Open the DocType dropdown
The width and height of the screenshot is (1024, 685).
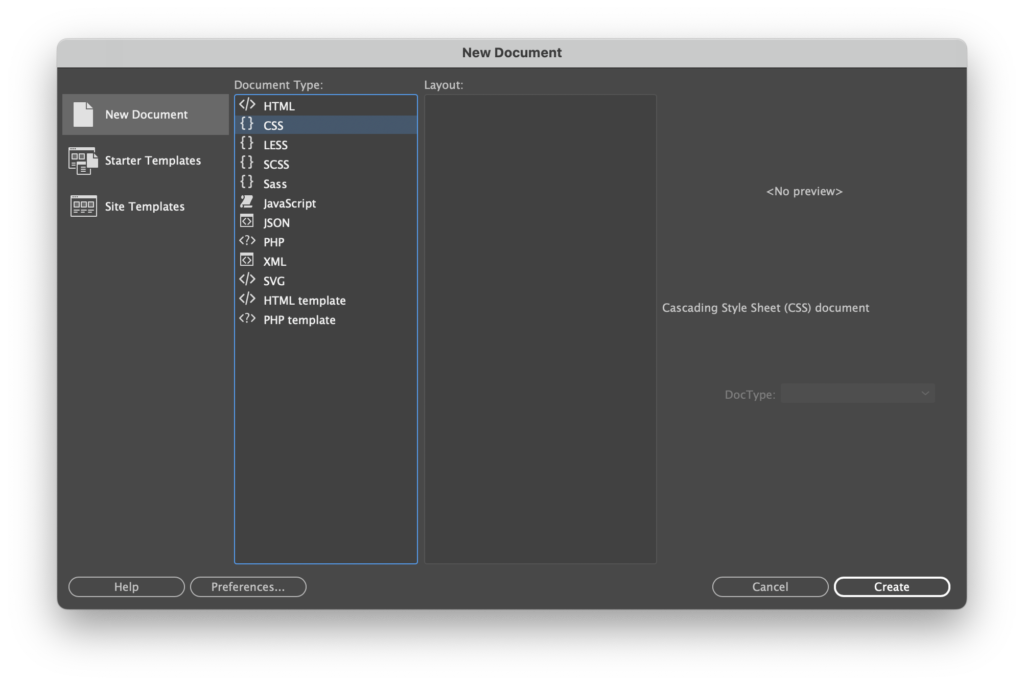tap(858, 394)
